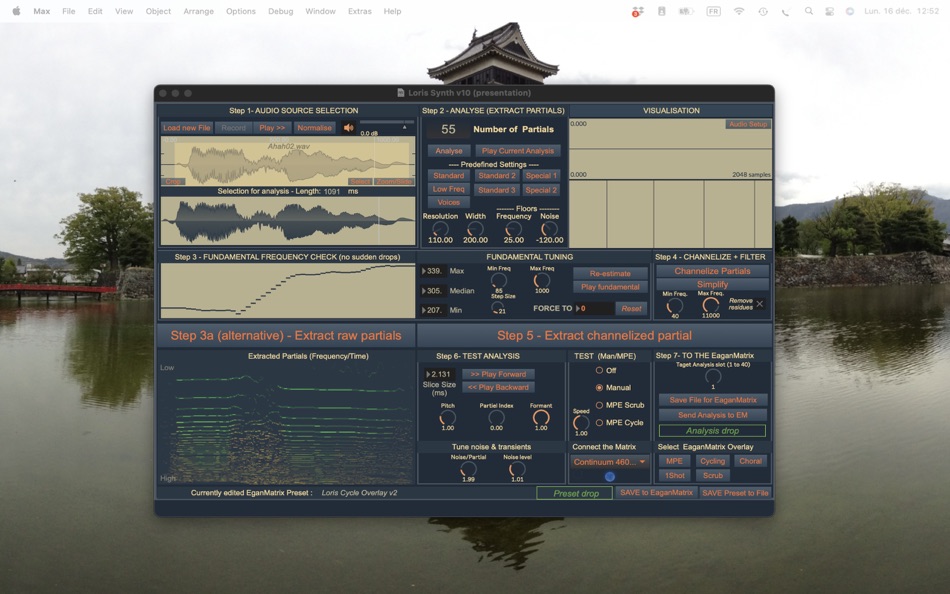Click the Formant knob
This screenshot has height=594, width=950.
click(541, 417)
